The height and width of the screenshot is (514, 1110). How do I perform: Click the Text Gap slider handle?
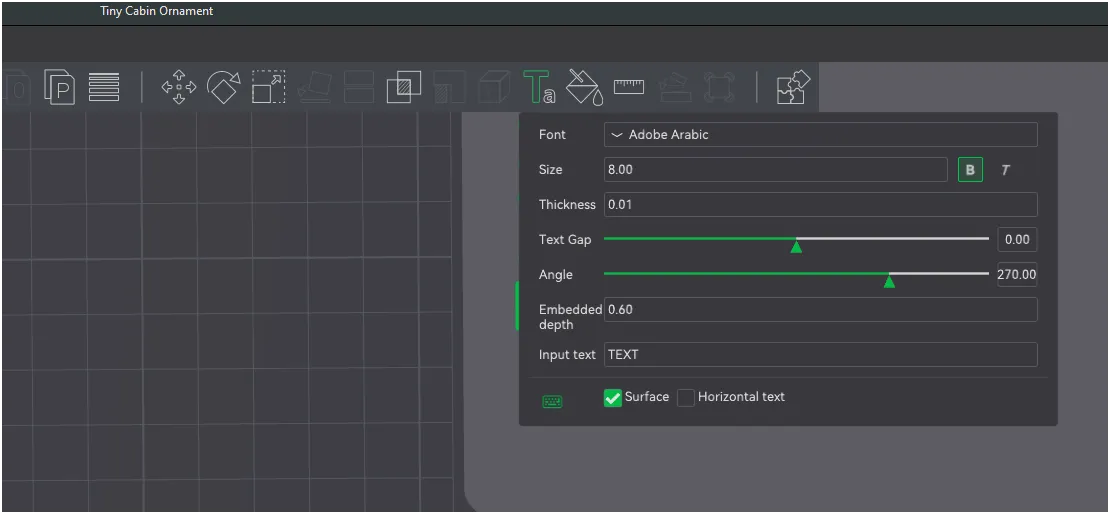(796, 246)
